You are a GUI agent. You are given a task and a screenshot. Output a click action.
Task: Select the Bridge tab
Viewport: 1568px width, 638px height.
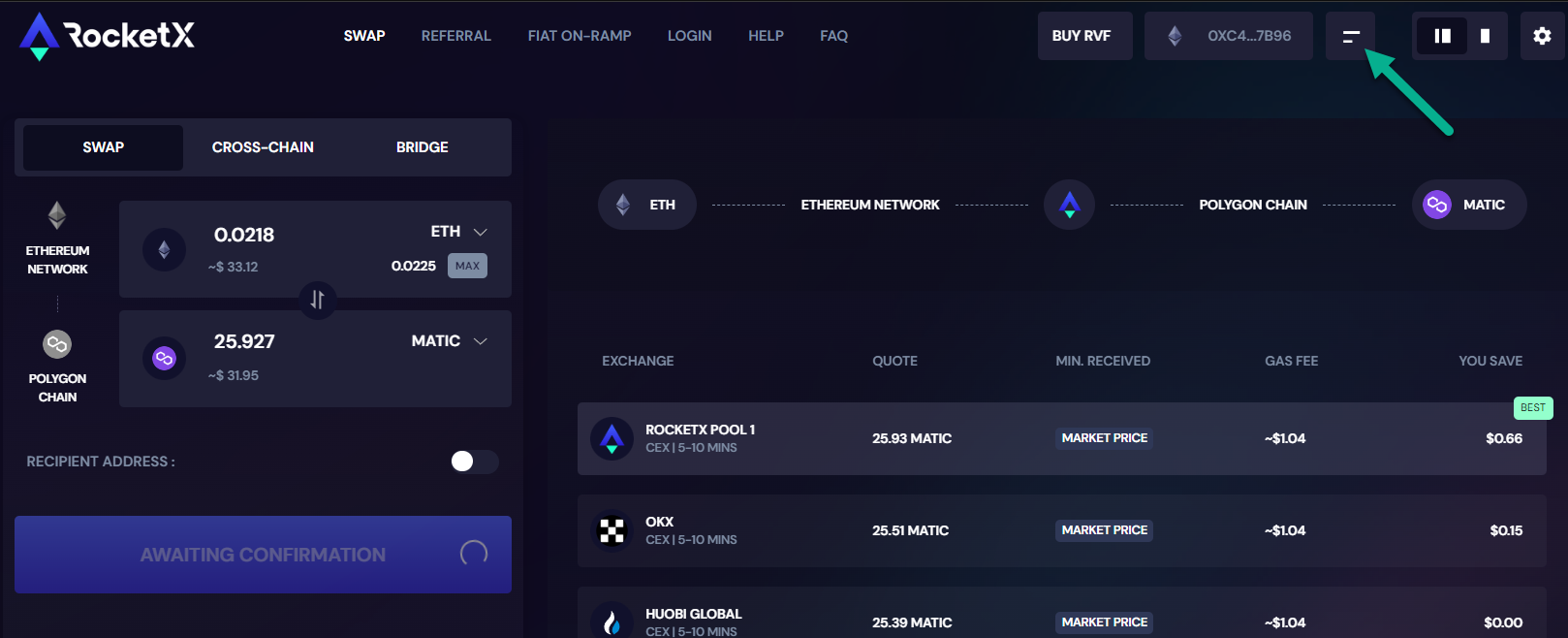pos(423,147)
